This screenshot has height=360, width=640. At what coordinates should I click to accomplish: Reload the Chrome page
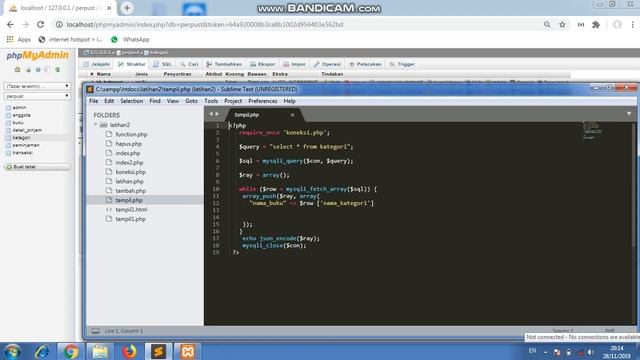(x=40, y=24)
